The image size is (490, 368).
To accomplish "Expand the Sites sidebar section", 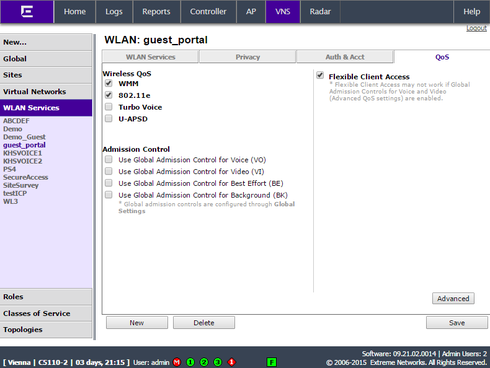I will pyautogui.click(x=46, y=75).
